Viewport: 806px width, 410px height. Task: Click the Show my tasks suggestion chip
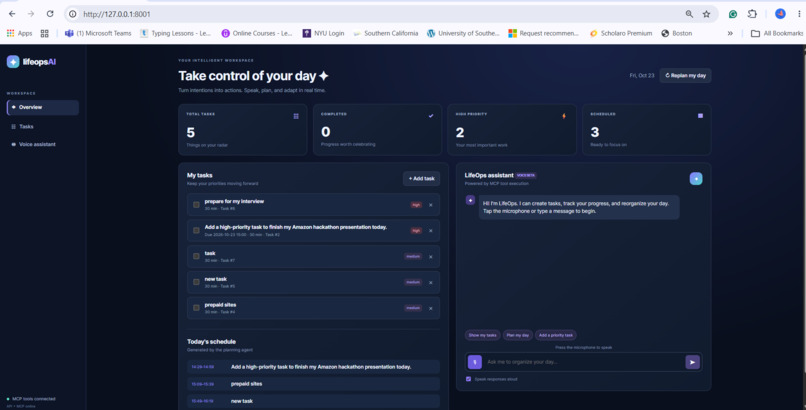(x=482, y=335)
